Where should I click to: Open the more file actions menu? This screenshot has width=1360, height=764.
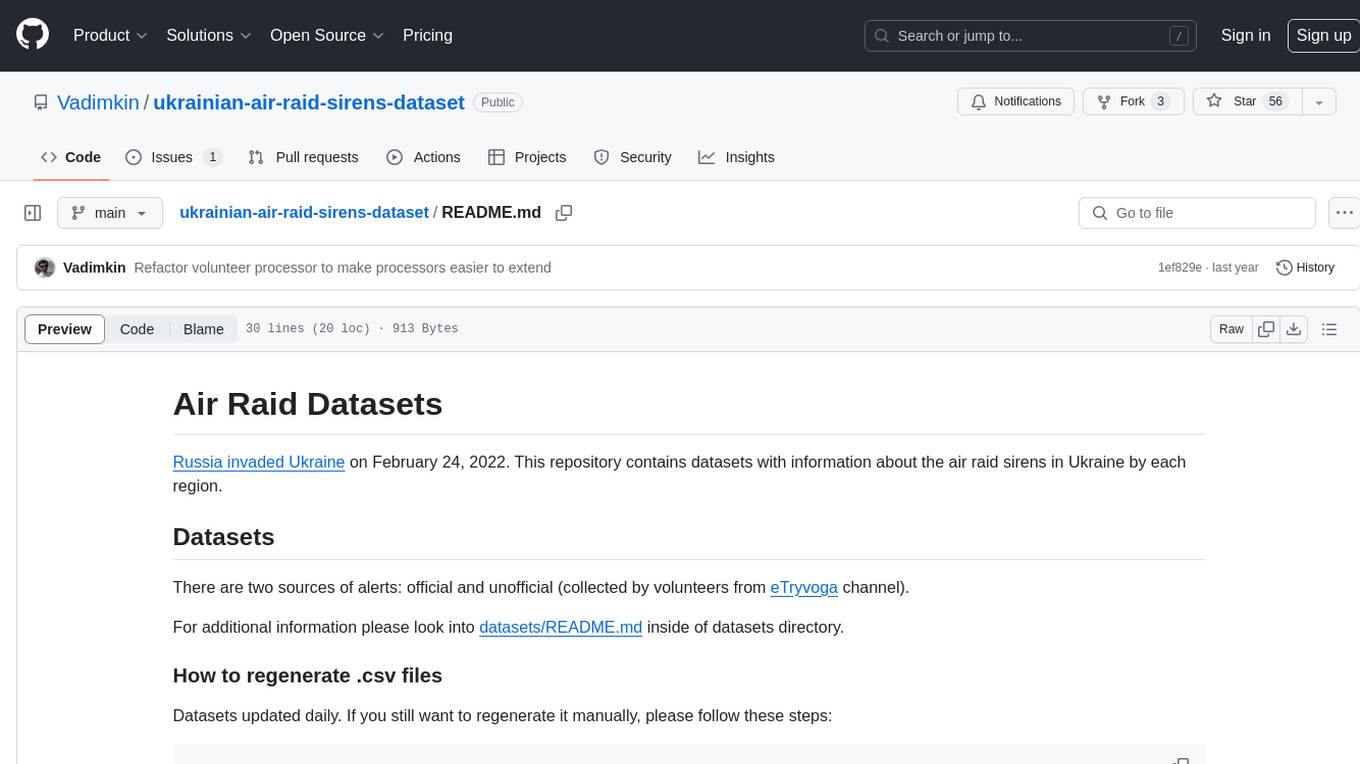[1344, 213]
